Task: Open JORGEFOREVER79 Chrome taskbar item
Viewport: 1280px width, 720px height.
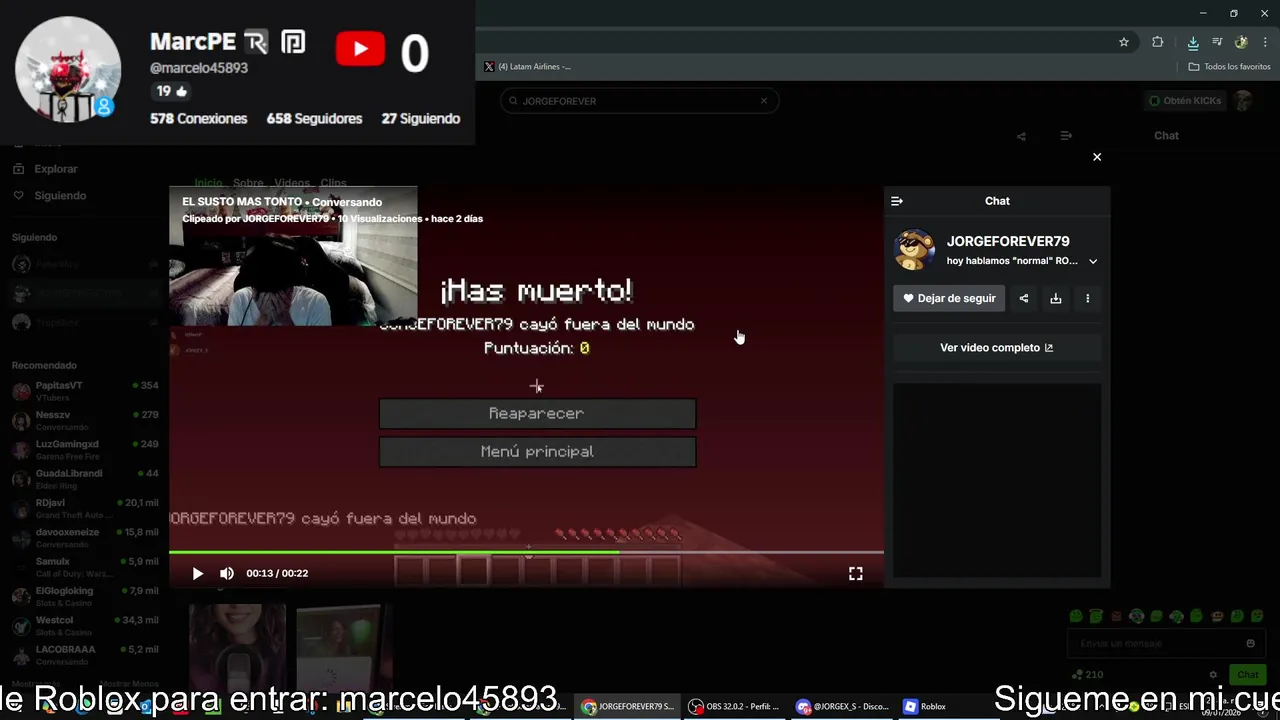Action: click(629, 706)
